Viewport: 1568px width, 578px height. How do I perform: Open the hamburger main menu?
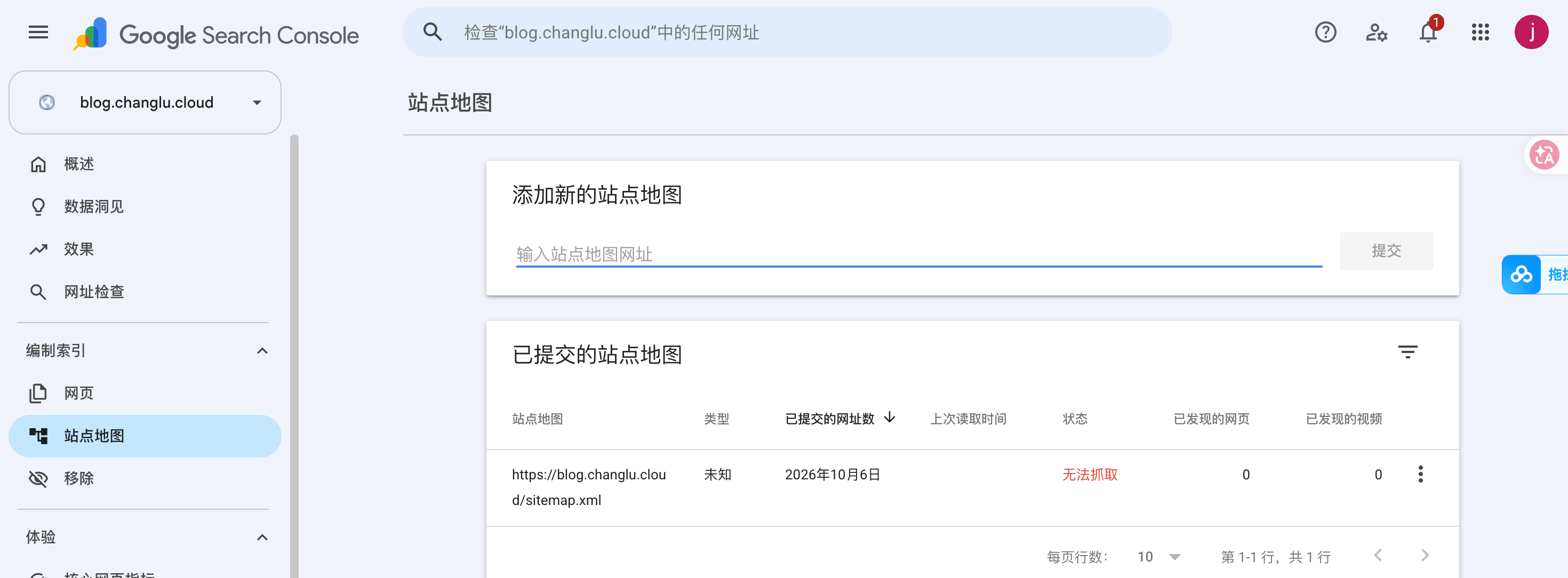tap(38, 32)
